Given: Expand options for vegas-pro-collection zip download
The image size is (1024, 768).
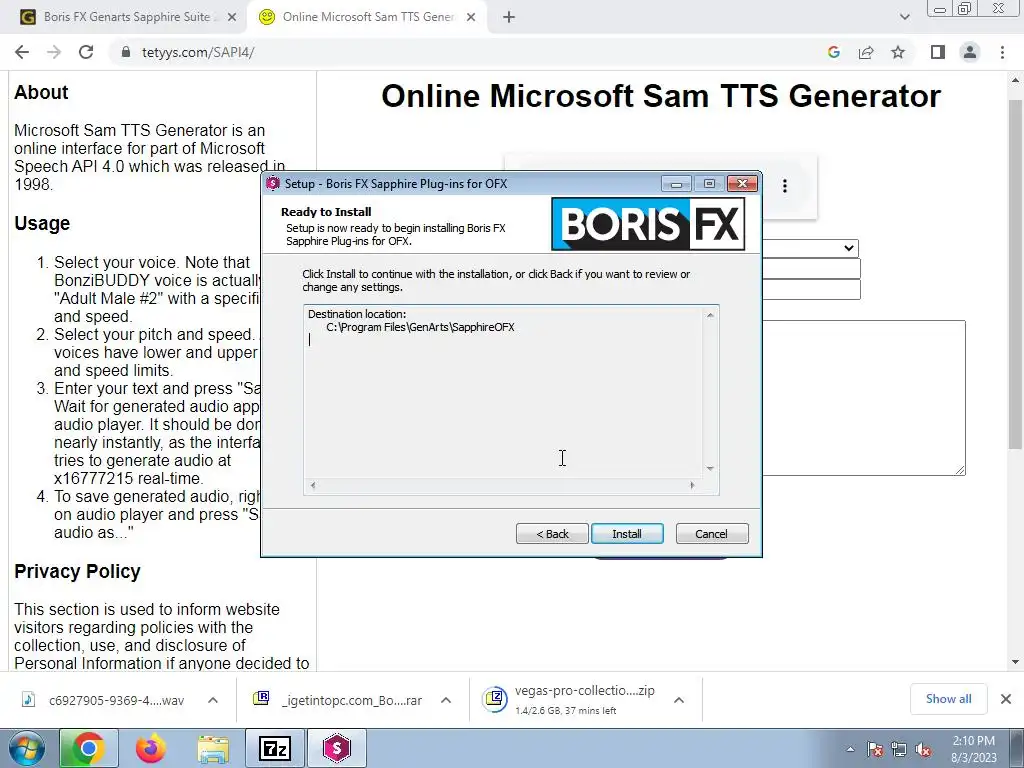Looking at the screenshot, I should click(x=679, y=700).
